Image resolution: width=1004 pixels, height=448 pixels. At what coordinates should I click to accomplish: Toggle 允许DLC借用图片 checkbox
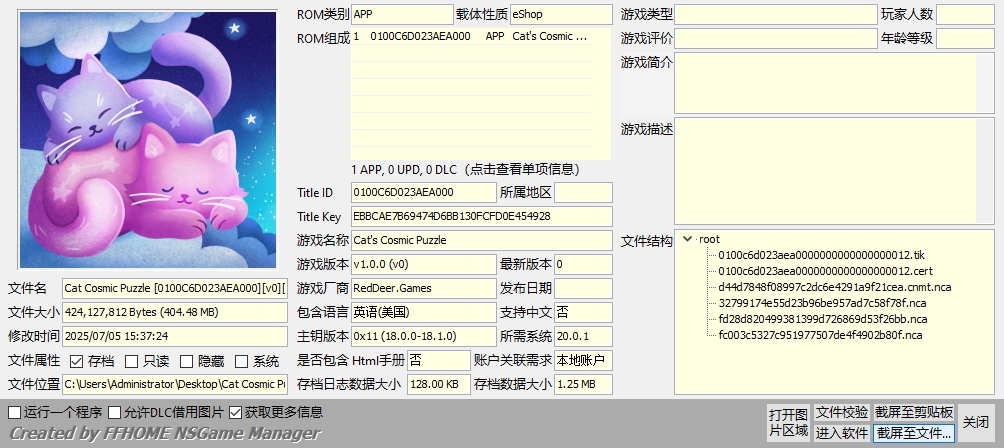(x=115, y=412)
